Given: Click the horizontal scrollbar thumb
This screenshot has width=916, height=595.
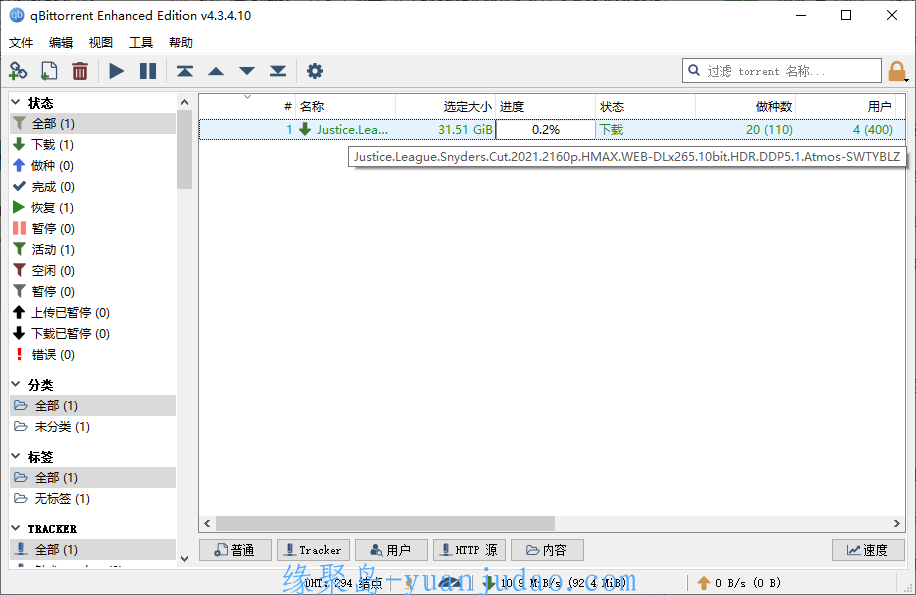Looking at the screenshot, I should point(385,523).
